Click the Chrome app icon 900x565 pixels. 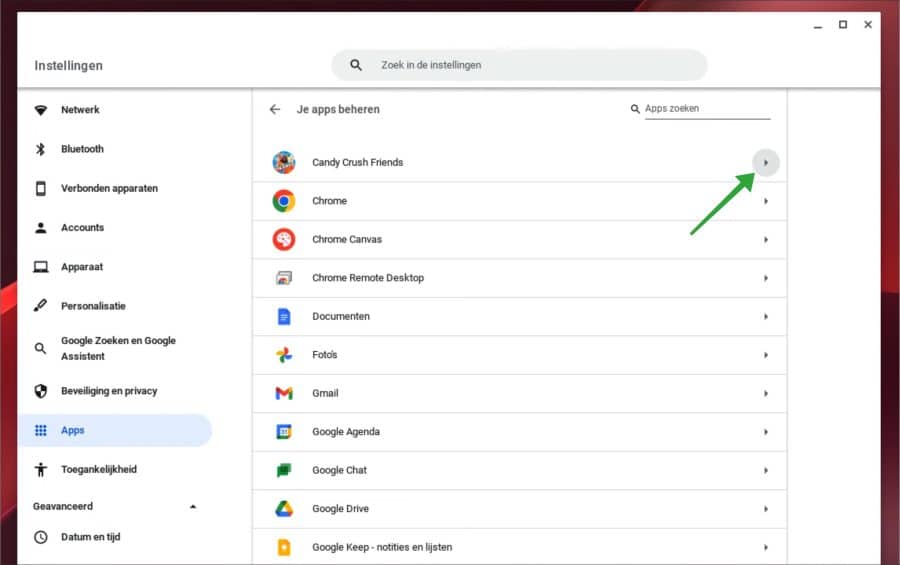coord(284,201)
